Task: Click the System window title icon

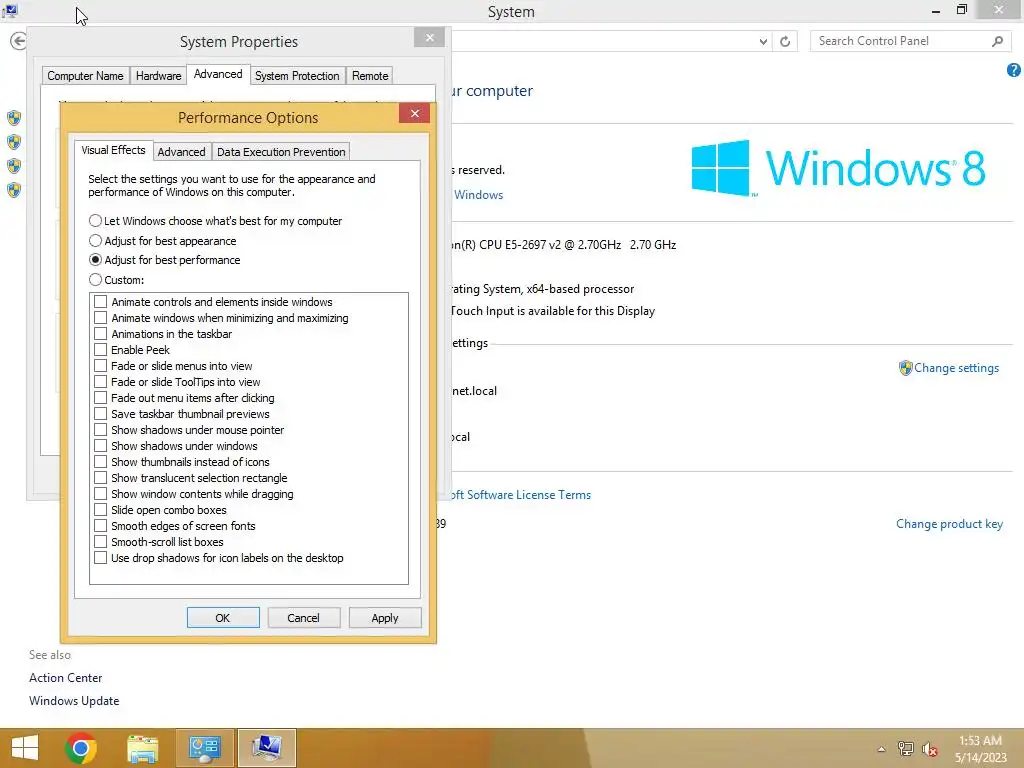Action: (x=10, y=10)
